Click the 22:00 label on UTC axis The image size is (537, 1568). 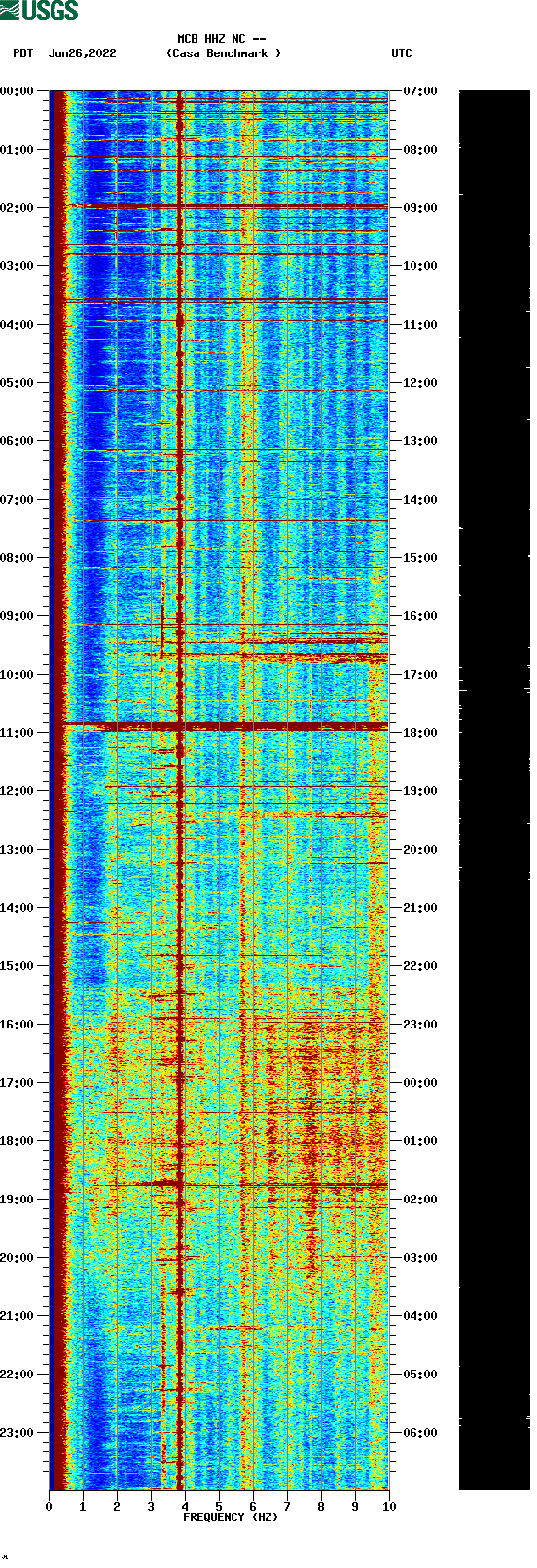point(420,966)
